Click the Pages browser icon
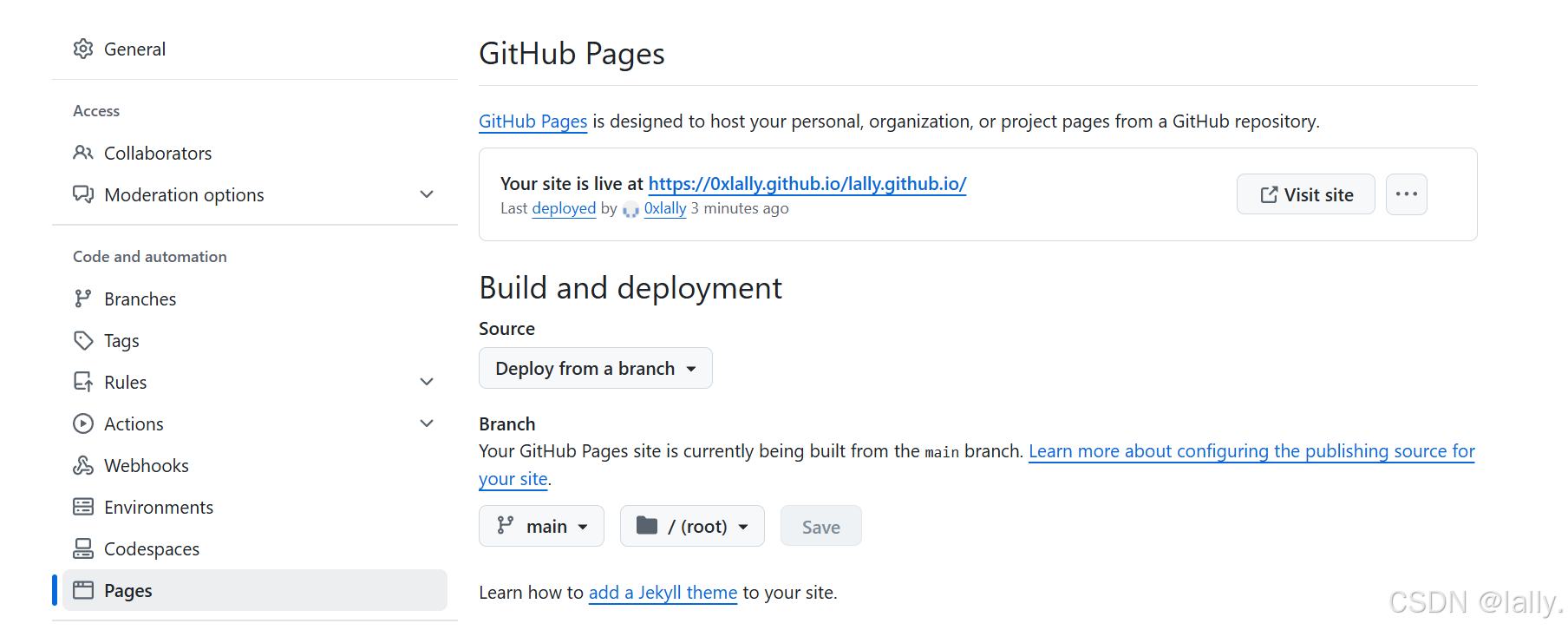Image resolution: width=1568 pixels, height=630 pixels. click(83, 590)
